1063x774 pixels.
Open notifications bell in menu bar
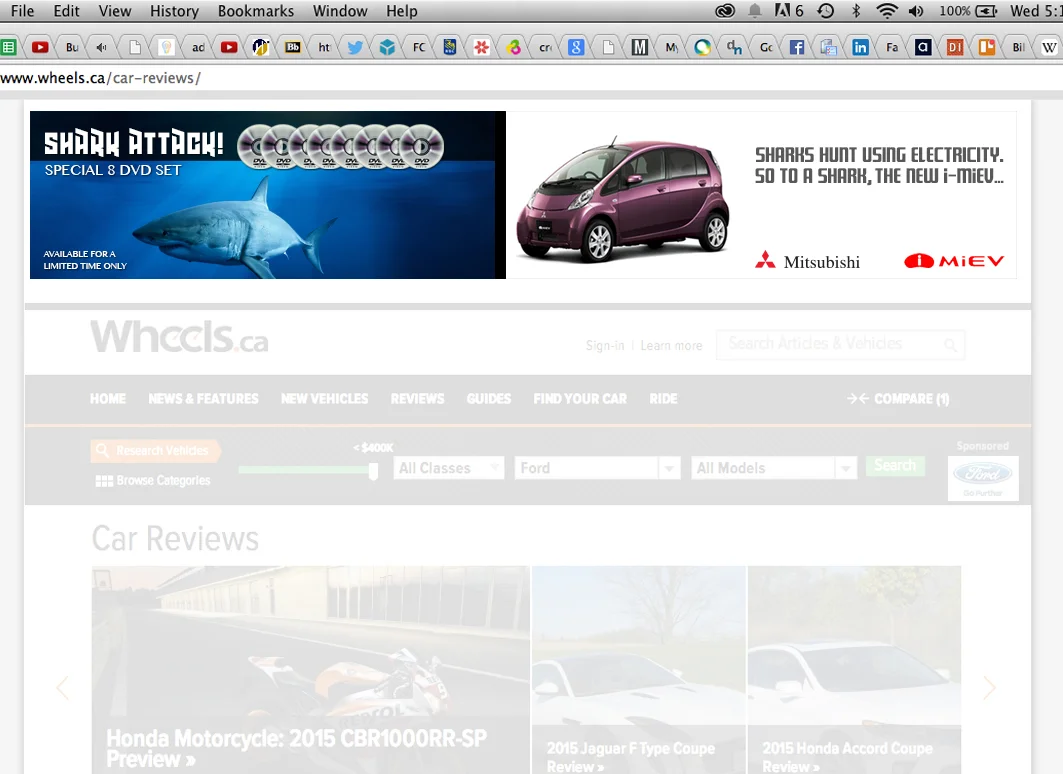coord(755,11)
